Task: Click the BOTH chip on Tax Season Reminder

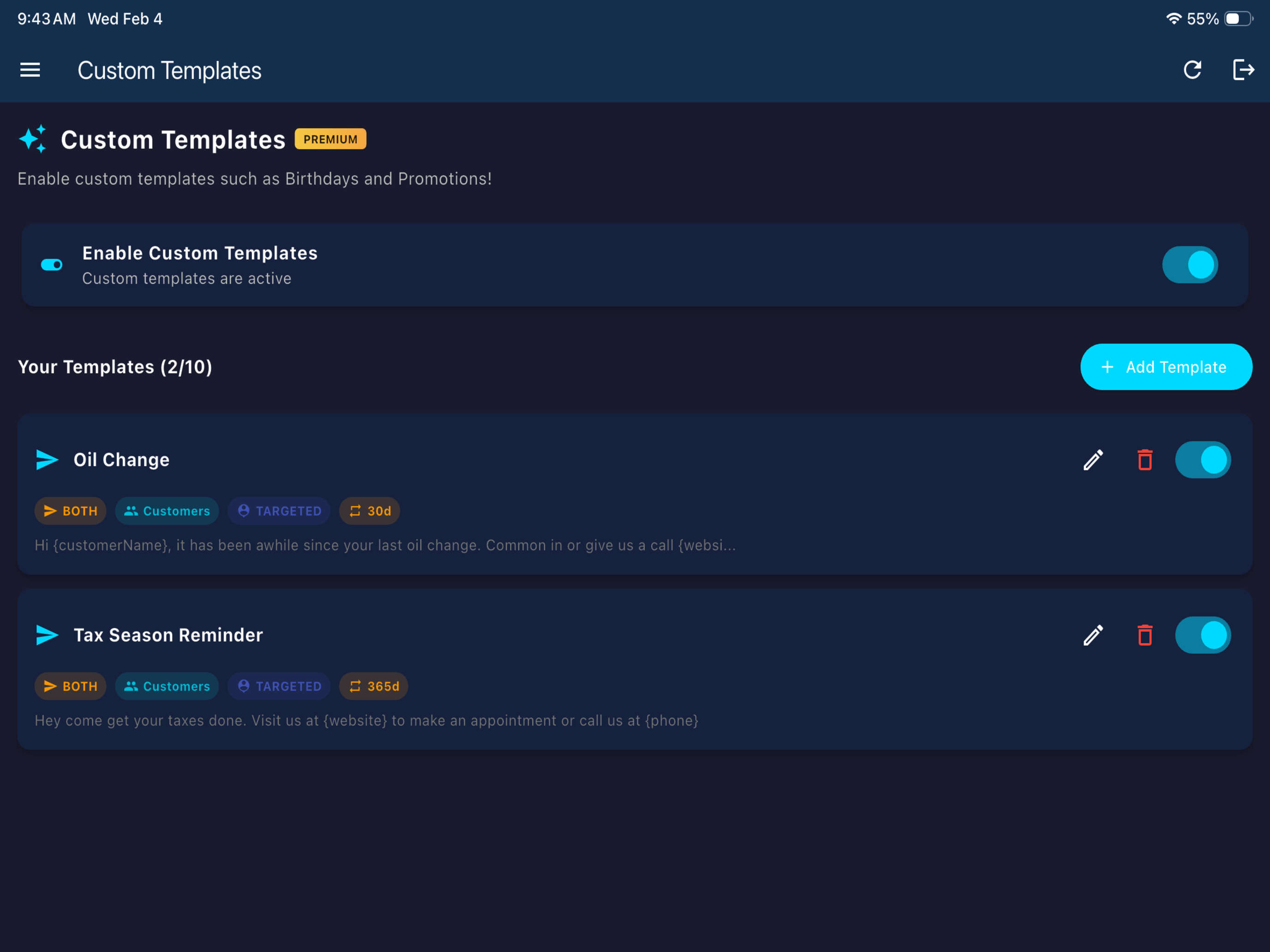Action: tap(70, 686)
